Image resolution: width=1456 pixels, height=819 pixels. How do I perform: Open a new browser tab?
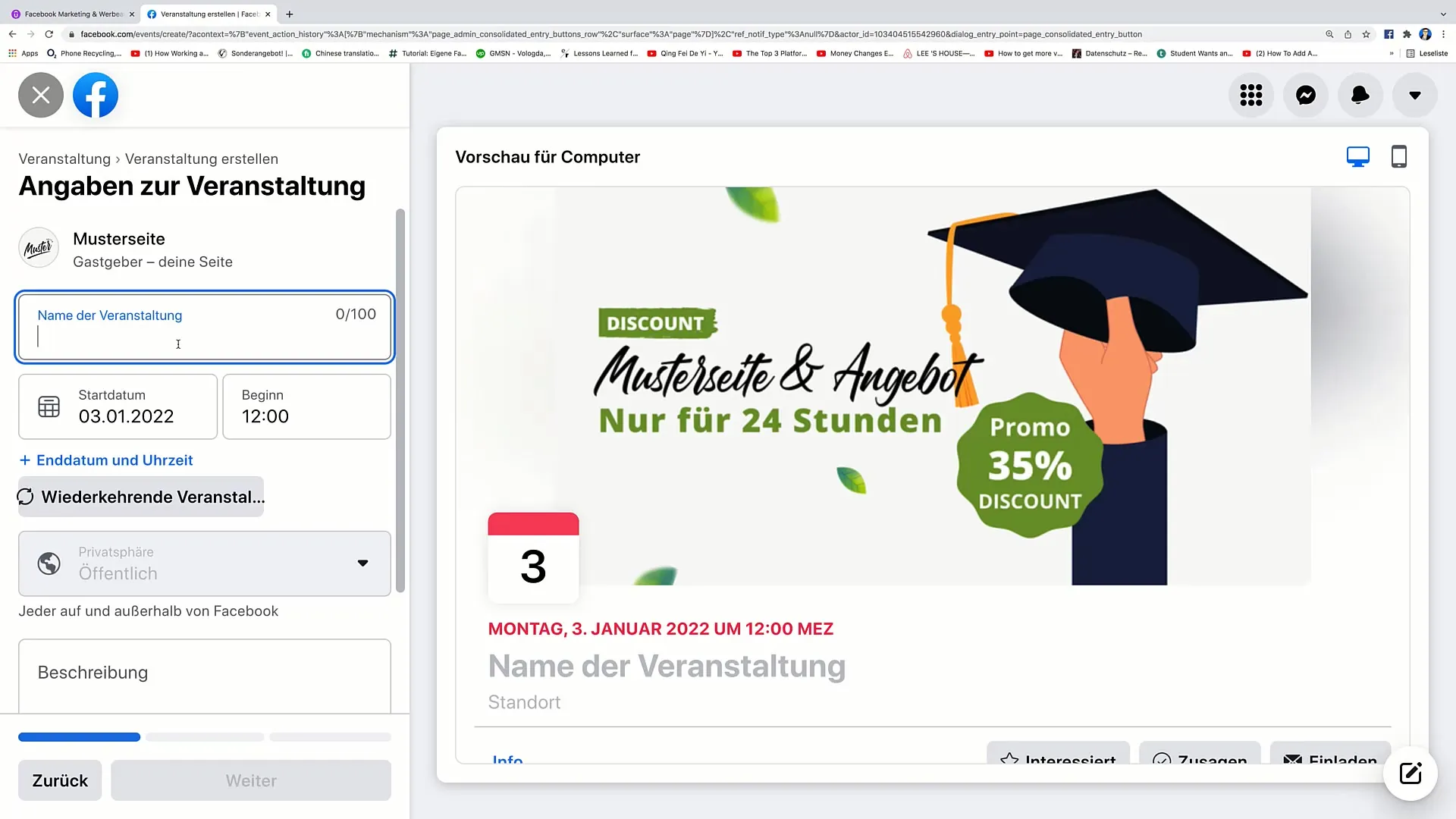(x=289, y=14)
